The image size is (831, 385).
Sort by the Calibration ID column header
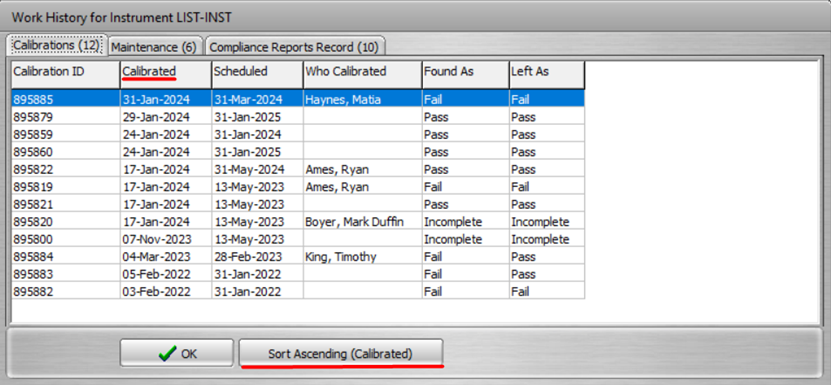pyautogui.click(x=66, y=75)
